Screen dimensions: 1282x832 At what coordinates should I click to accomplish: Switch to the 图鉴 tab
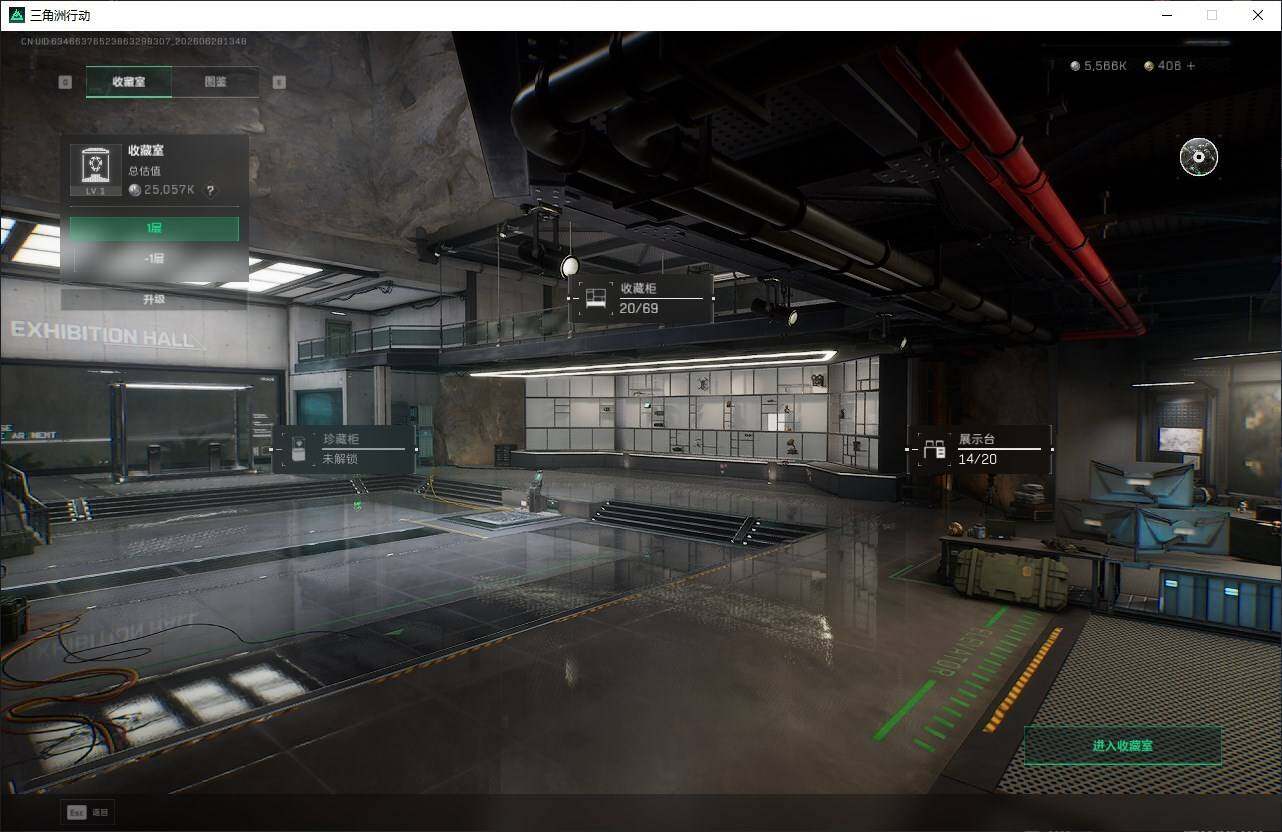[x=215, y=82]
